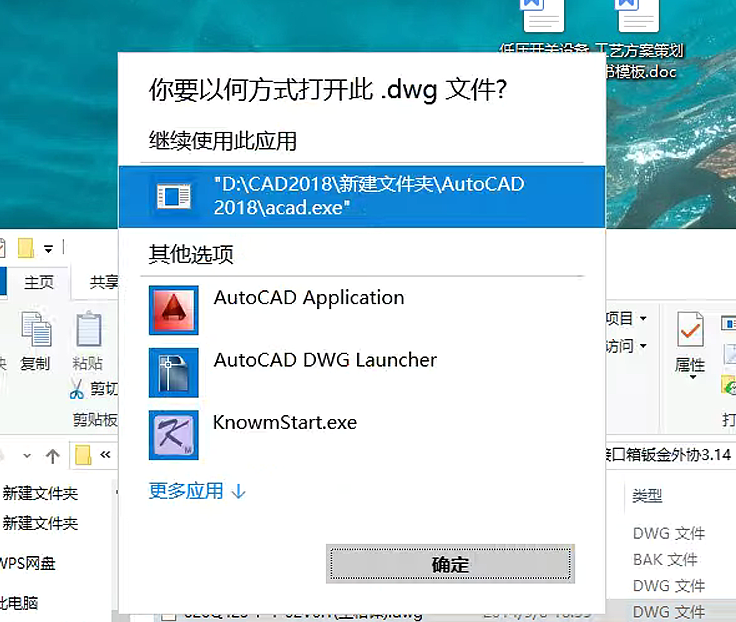Select KnowmStart.exe as the opening app
Image resolution: width=736 pixels, height=622 pixels.
(362, 435)
